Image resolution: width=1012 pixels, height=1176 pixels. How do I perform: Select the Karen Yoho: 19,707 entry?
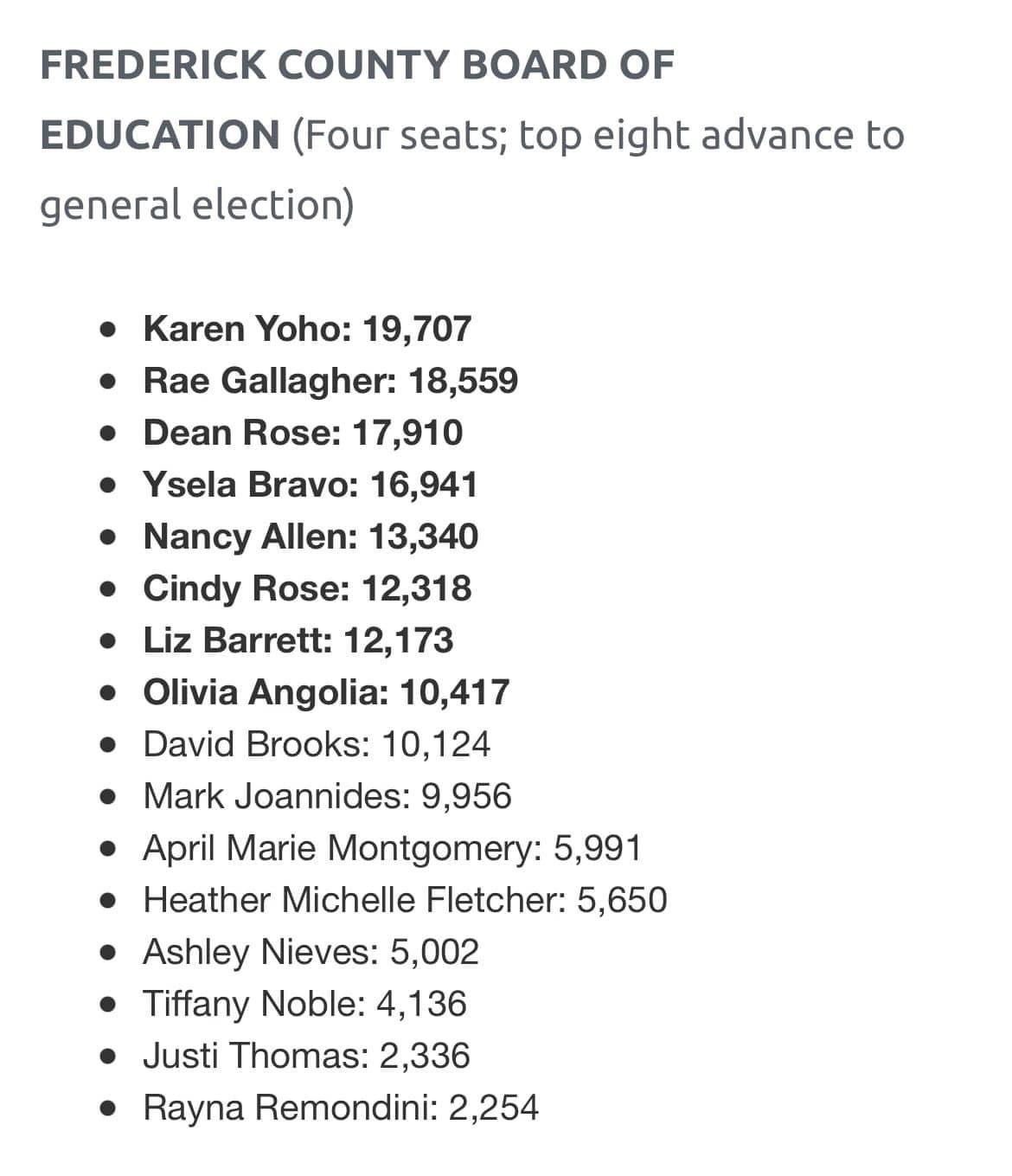[x=307, y=329]
